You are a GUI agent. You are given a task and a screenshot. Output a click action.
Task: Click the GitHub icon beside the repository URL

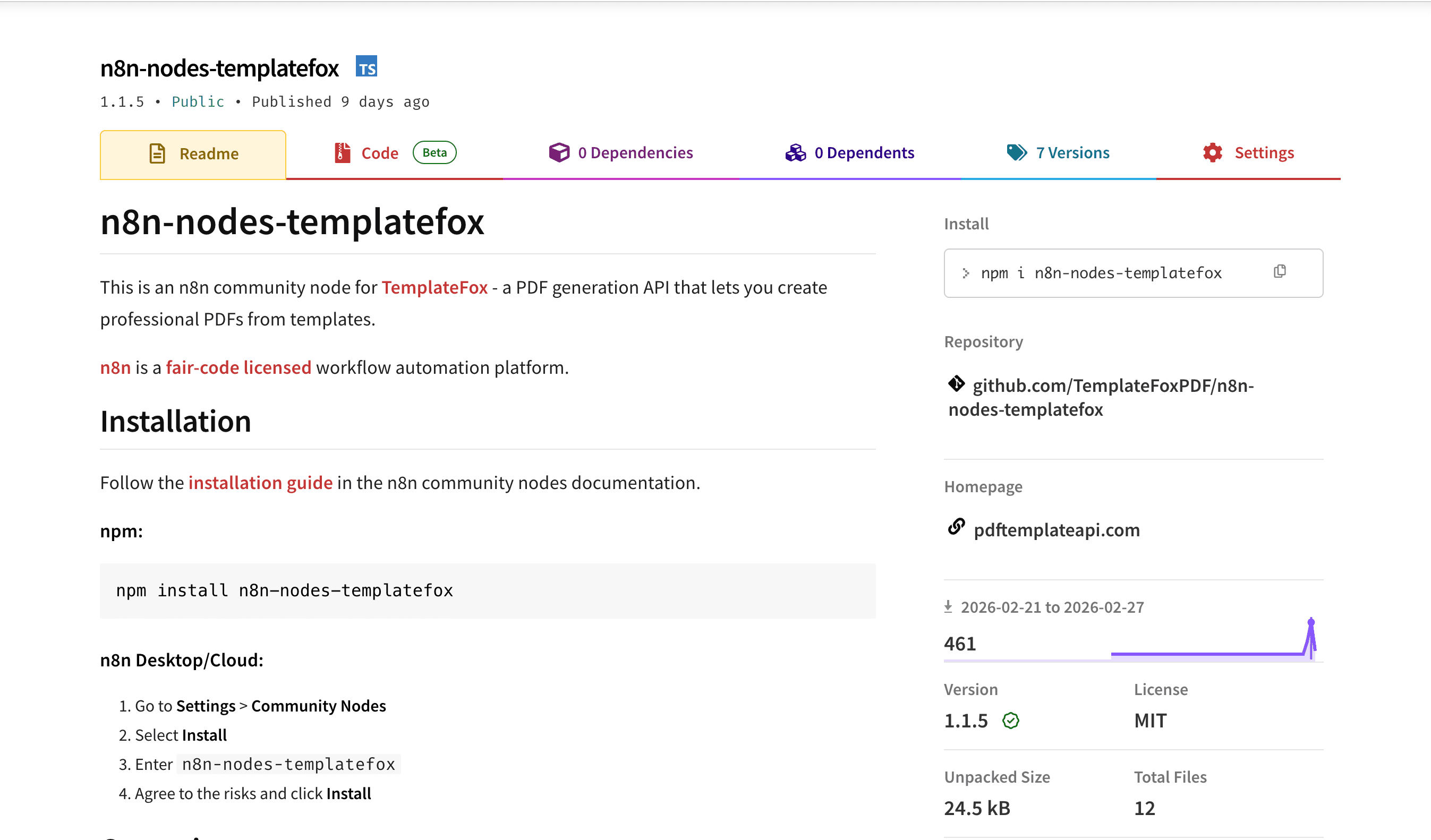pos(957,385)
